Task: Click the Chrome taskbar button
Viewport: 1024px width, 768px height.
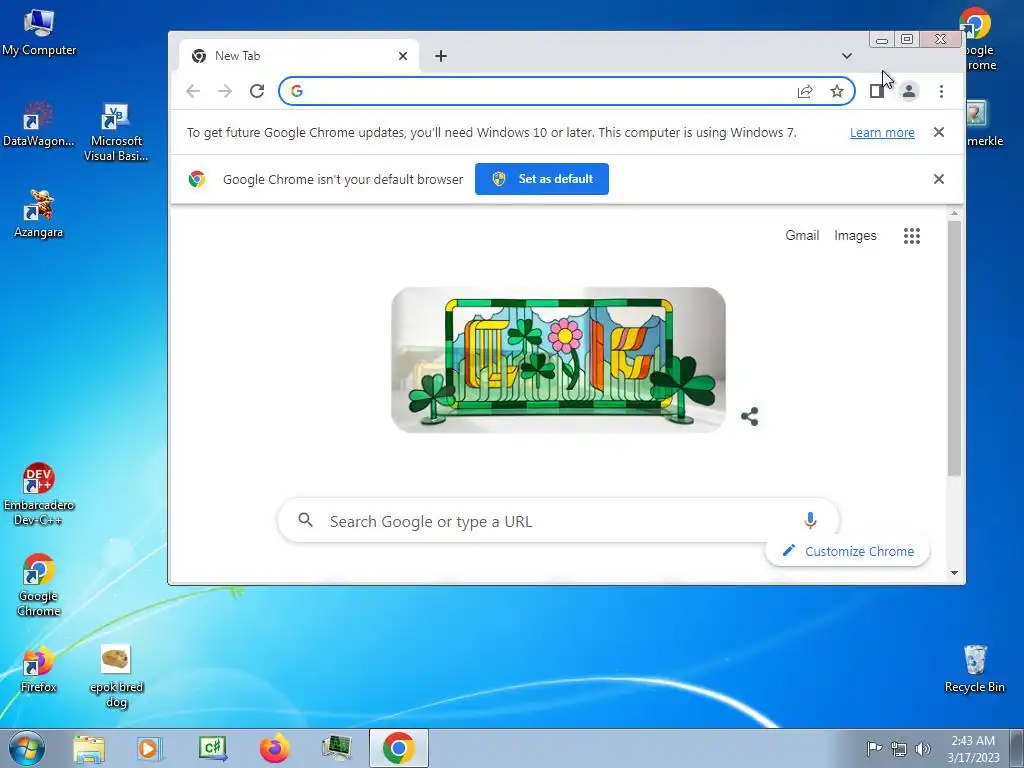Action: [398, 748]
